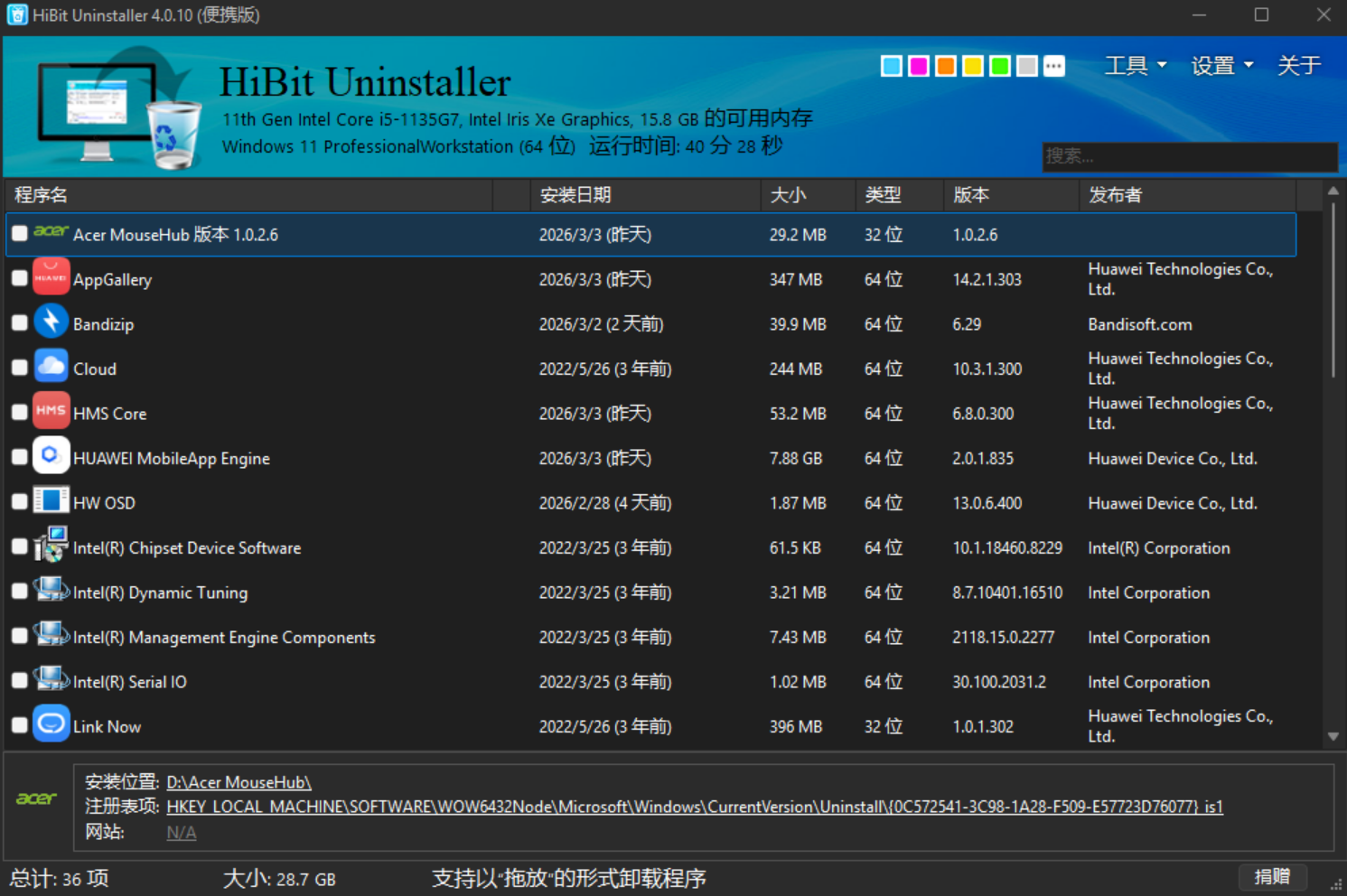This screenshot has width=1347, height=896.
Task: Tick the HMS Core checkbox
Action: point(19,412)
